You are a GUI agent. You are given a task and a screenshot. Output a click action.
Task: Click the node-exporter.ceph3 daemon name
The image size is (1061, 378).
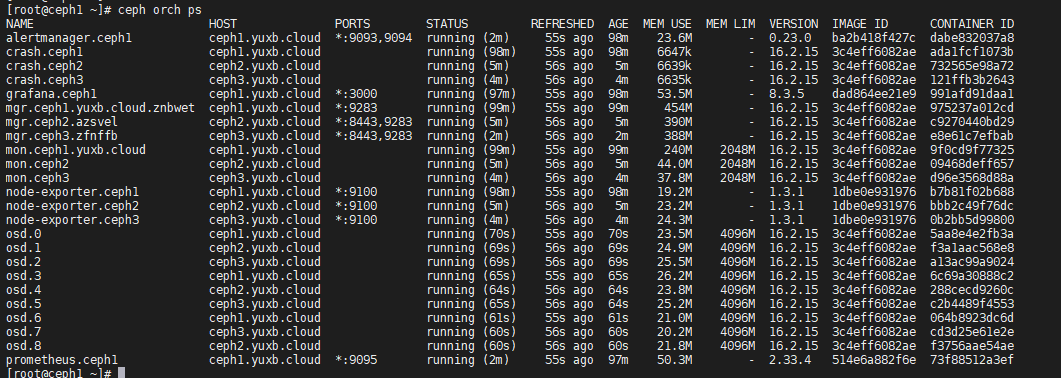(x=72, y=220)
